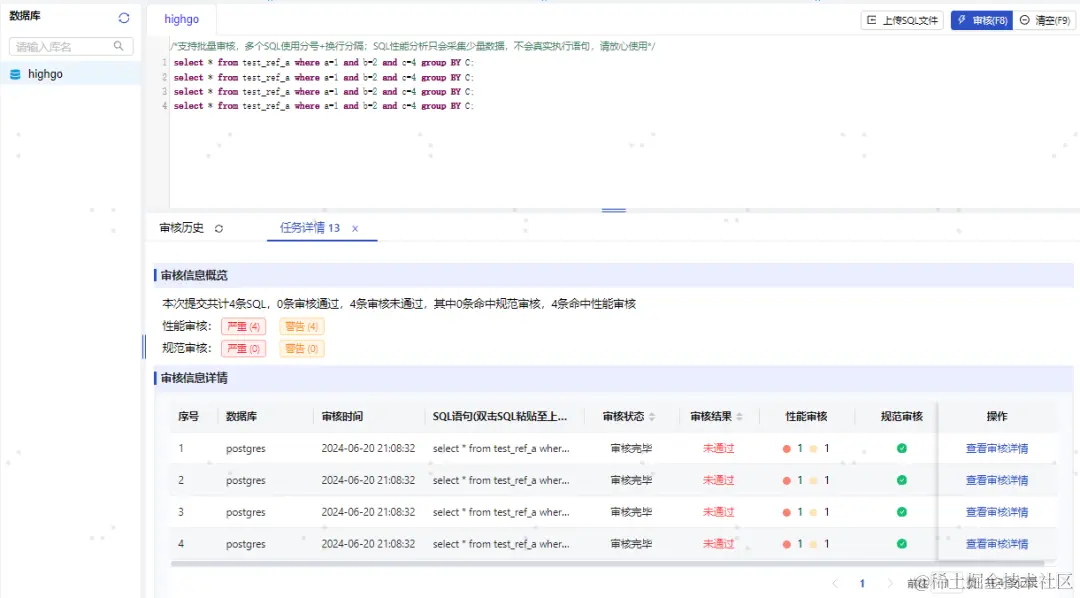Click row 3 red severity dot
The width and height of the screenshot is (1080, 598).
[787, 513]
